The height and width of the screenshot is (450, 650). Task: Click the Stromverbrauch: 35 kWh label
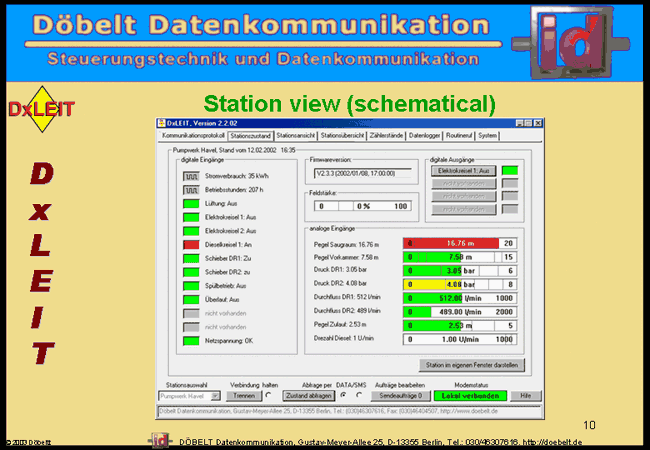click(x=237, y=176)
